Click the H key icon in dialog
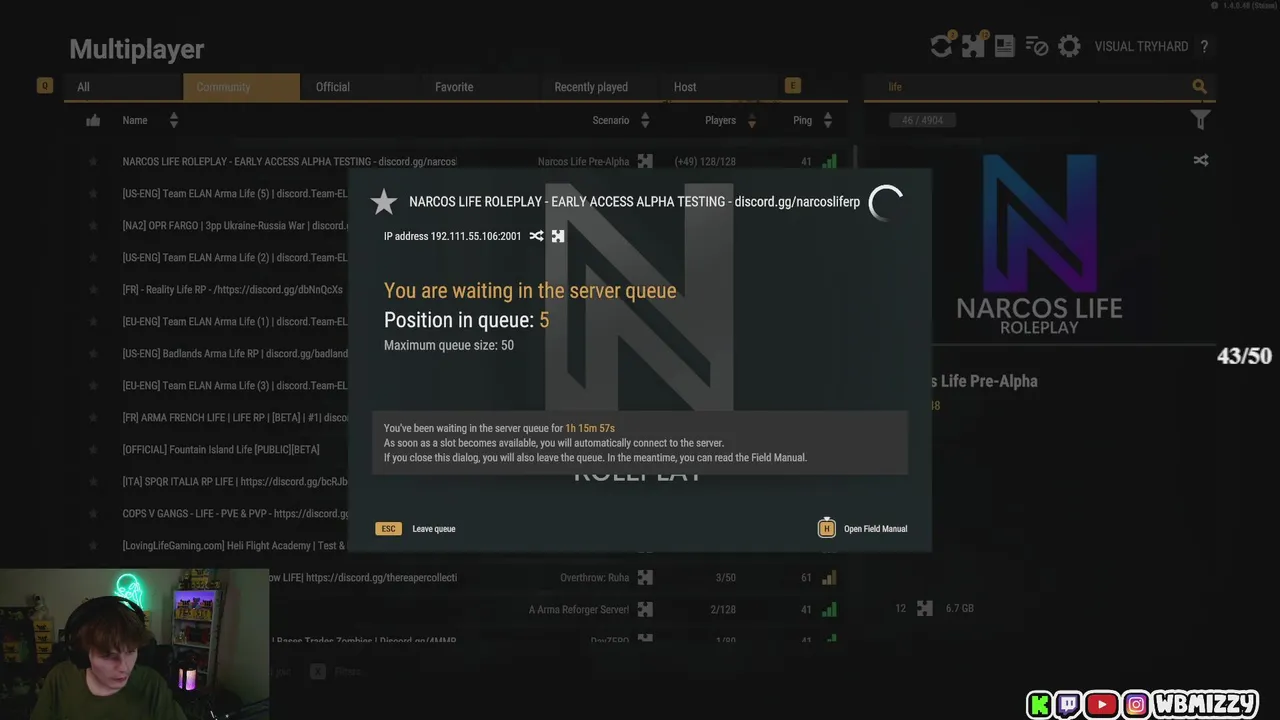This screenshot has height=720, width=1280. pos(826,528)
